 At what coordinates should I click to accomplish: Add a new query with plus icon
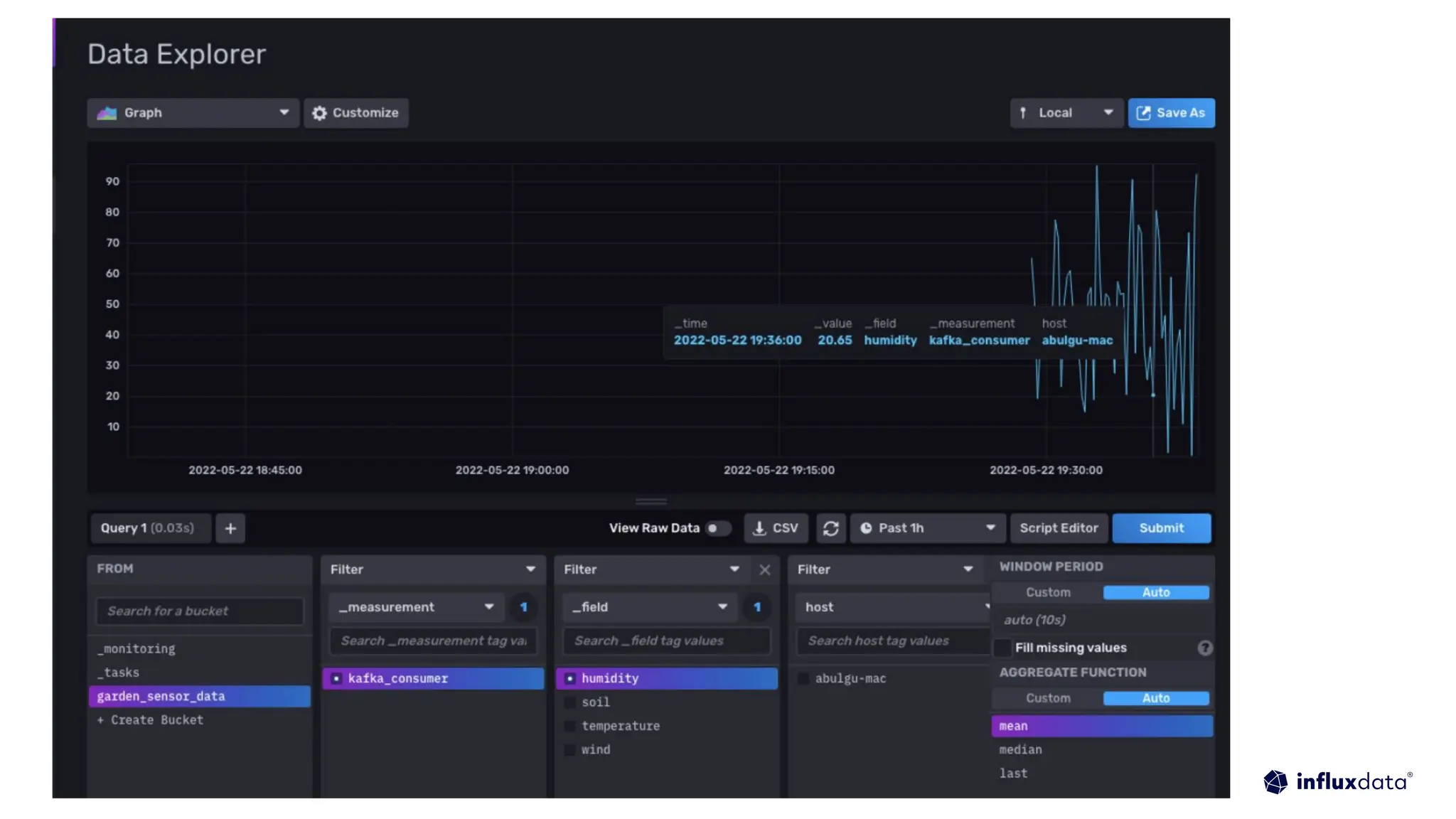coord(230,528)
